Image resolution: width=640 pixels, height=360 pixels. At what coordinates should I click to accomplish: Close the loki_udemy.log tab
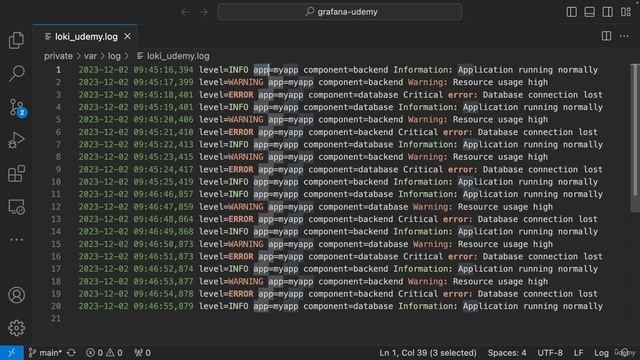[128, 36]
